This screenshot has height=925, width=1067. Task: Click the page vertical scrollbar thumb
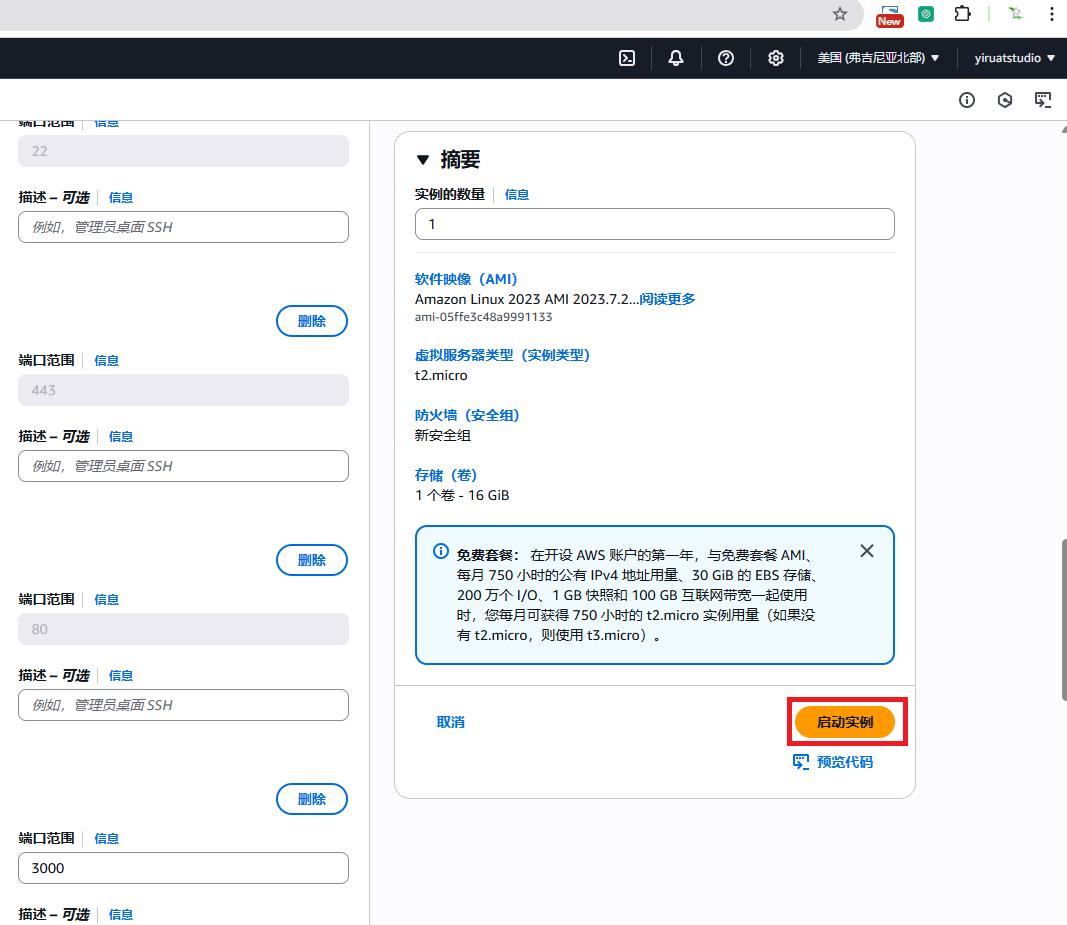coord(1064,619)
